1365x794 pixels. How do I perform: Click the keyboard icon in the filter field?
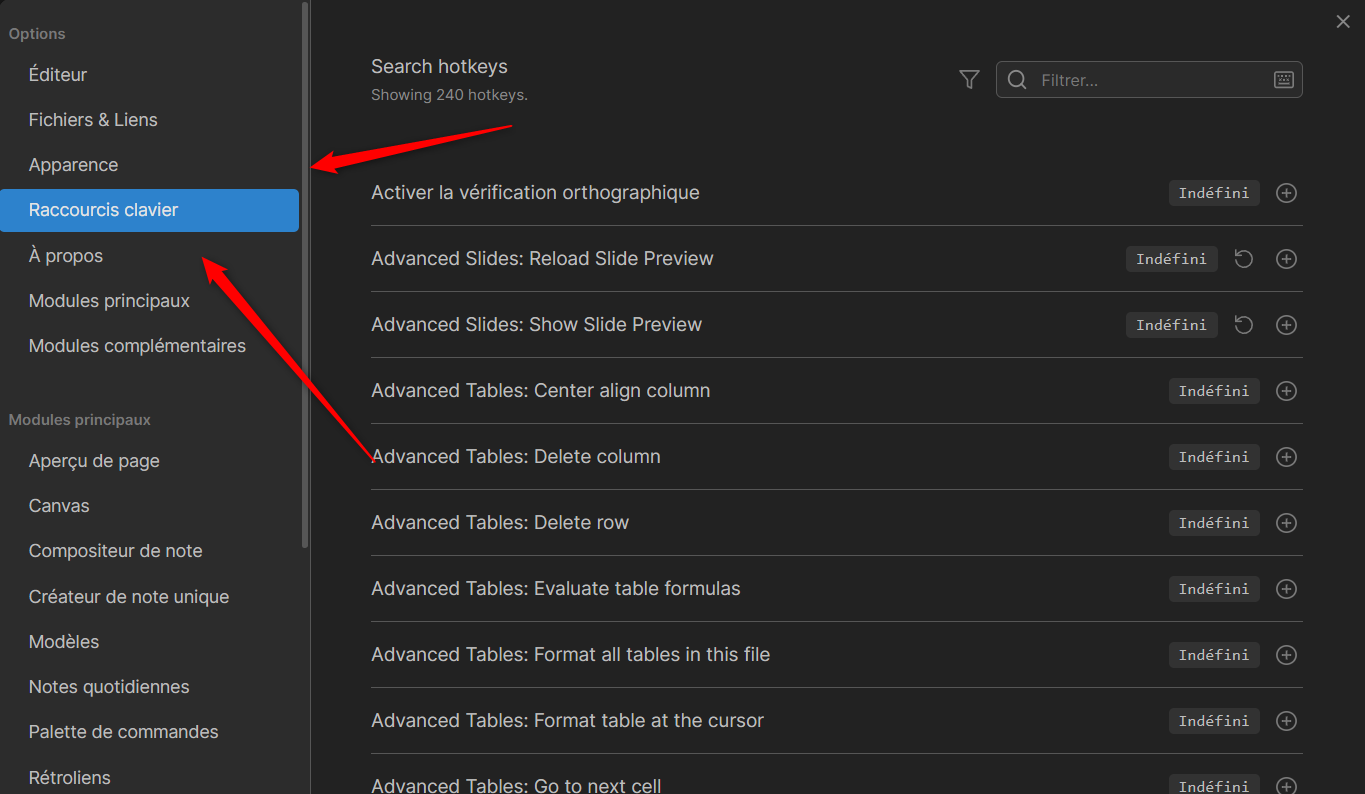click(x=1284, y=80)
